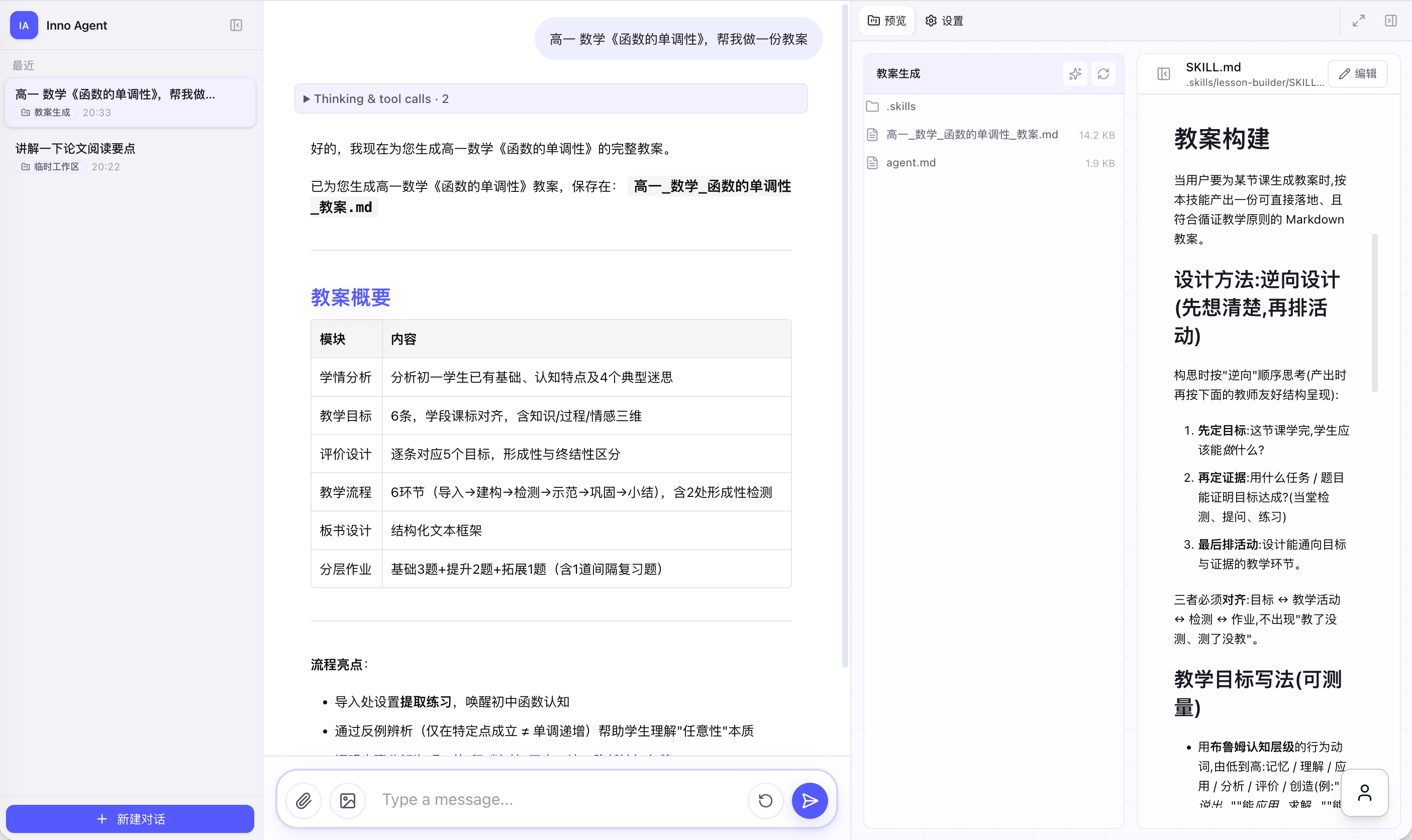Click the chat area vertical scrollbar
Screen dimensions: 1412x840
845,337
